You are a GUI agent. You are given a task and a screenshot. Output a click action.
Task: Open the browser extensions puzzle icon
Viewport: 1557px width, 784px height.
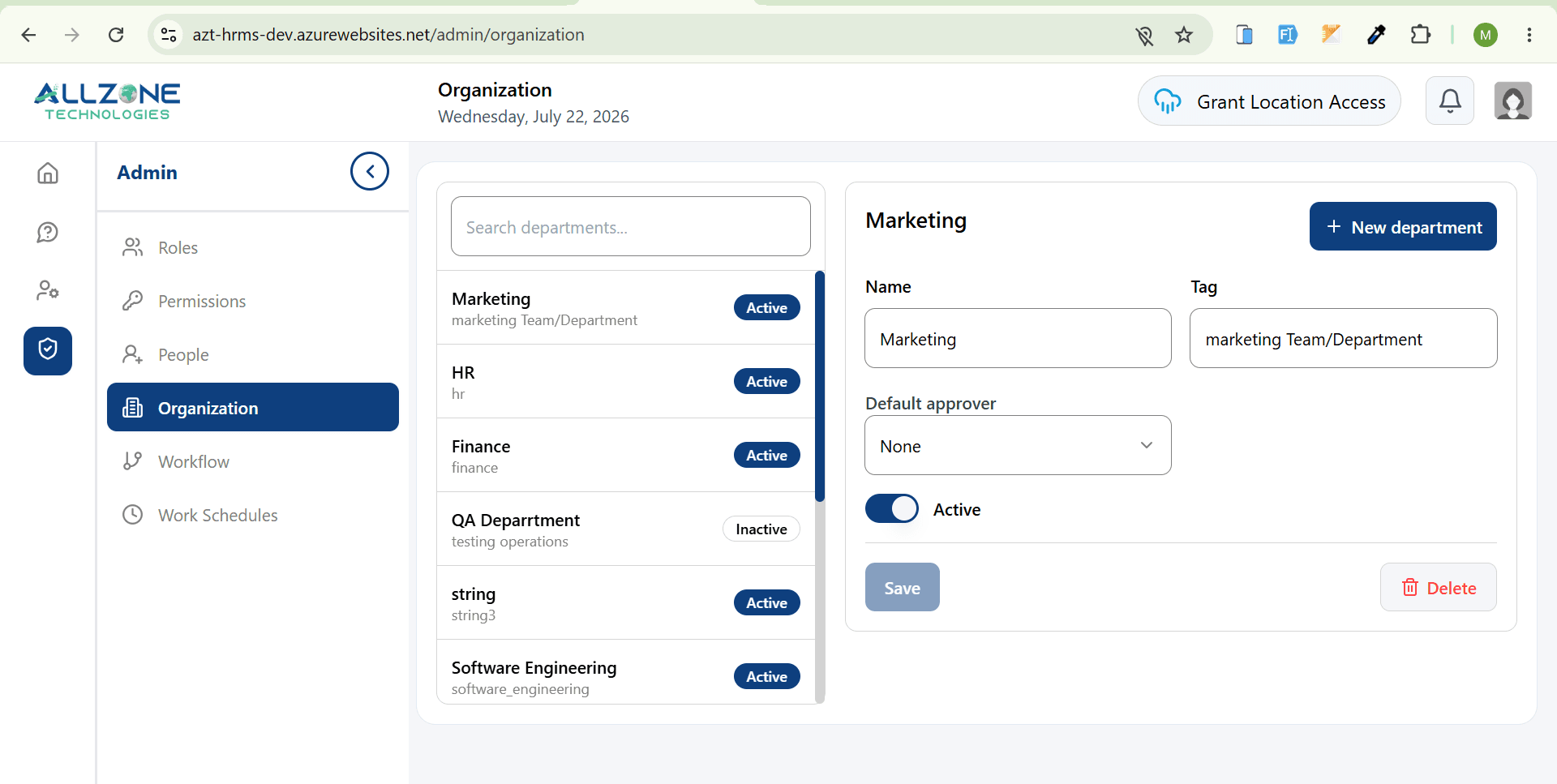pyautogui.click(x=1421, y=35)
